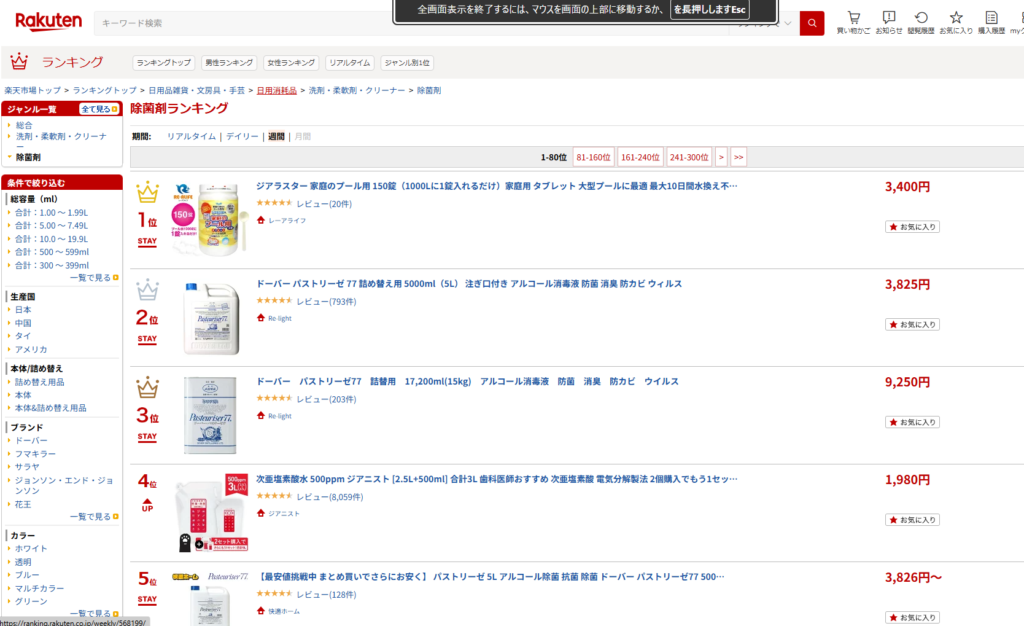
Task: Switch to リアルタイム ranking tab in header
Action: pos(350,62)
